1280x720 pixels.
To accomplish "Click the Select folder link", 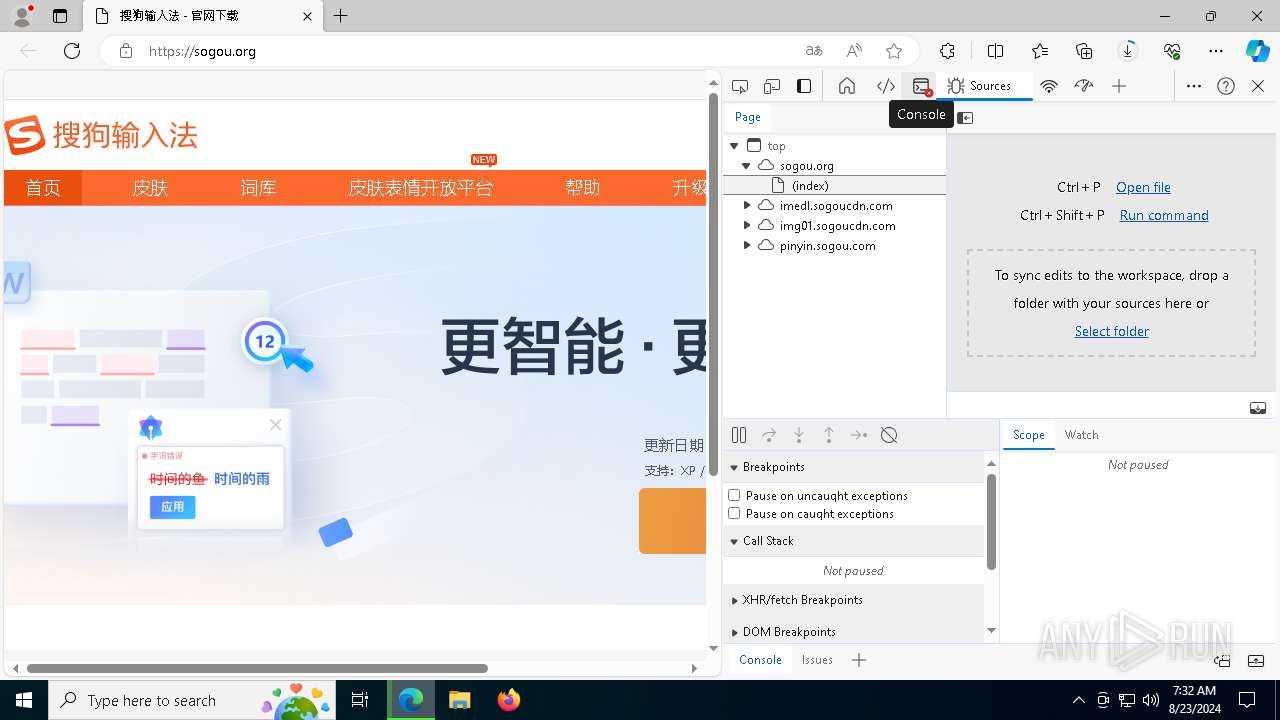I will 1111,331.
